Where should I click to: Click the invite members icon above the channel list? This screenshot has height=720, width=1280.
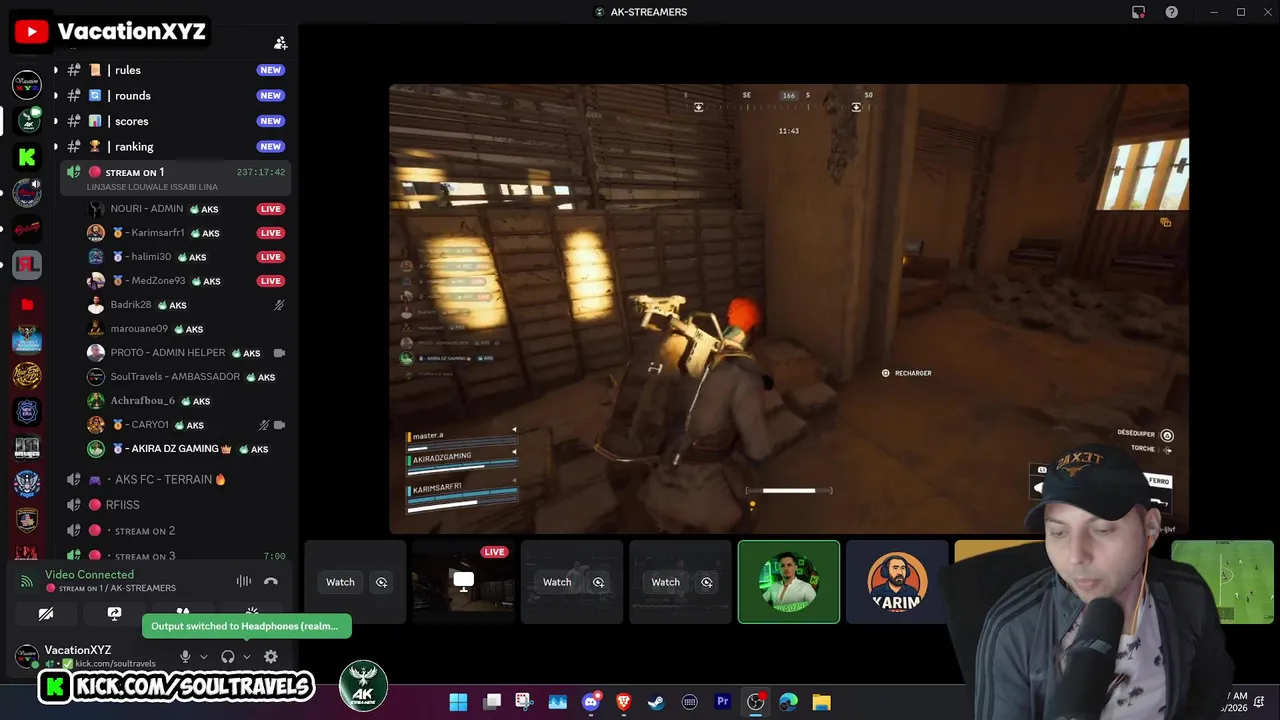281,43
